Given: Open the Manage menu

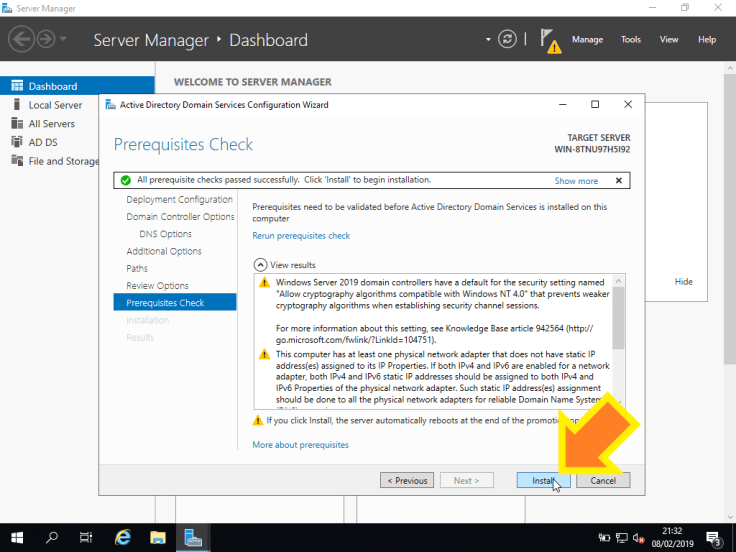Looking at the screenshot, I should click(587, 40).
